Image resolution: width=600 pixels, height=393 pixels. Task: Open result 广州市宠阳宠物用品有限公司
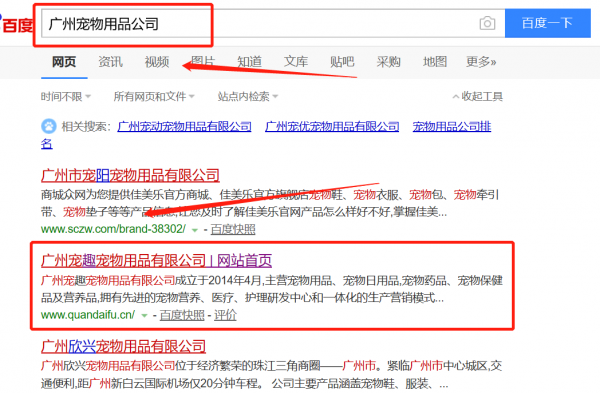click(130, 175)
